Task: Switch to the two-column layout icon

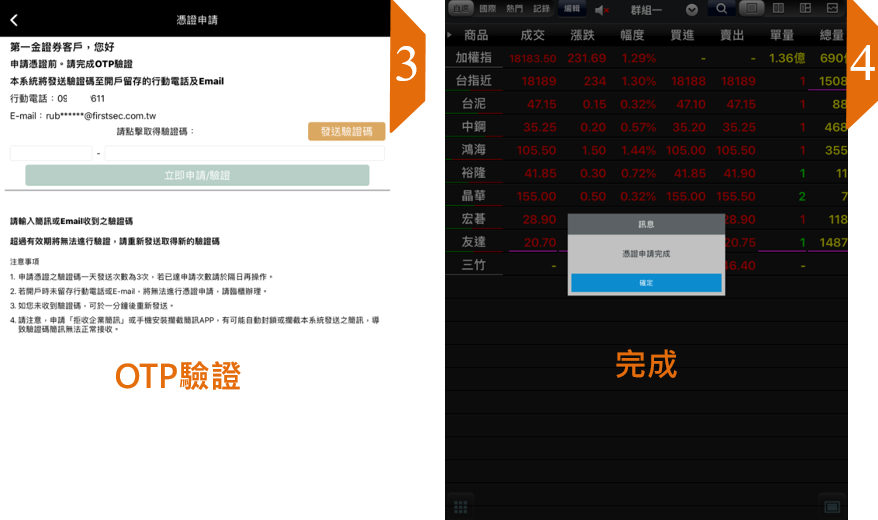Action: point(778,9)
